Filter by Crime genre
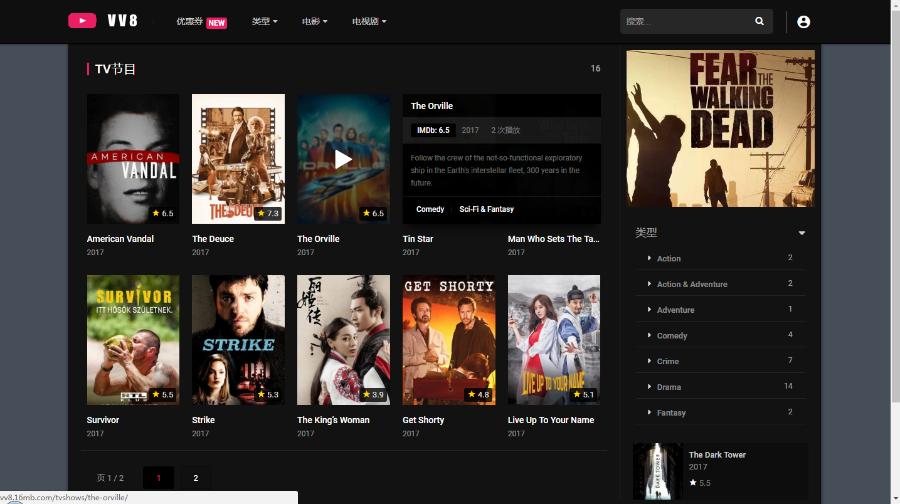 click(x=668, y=362)
